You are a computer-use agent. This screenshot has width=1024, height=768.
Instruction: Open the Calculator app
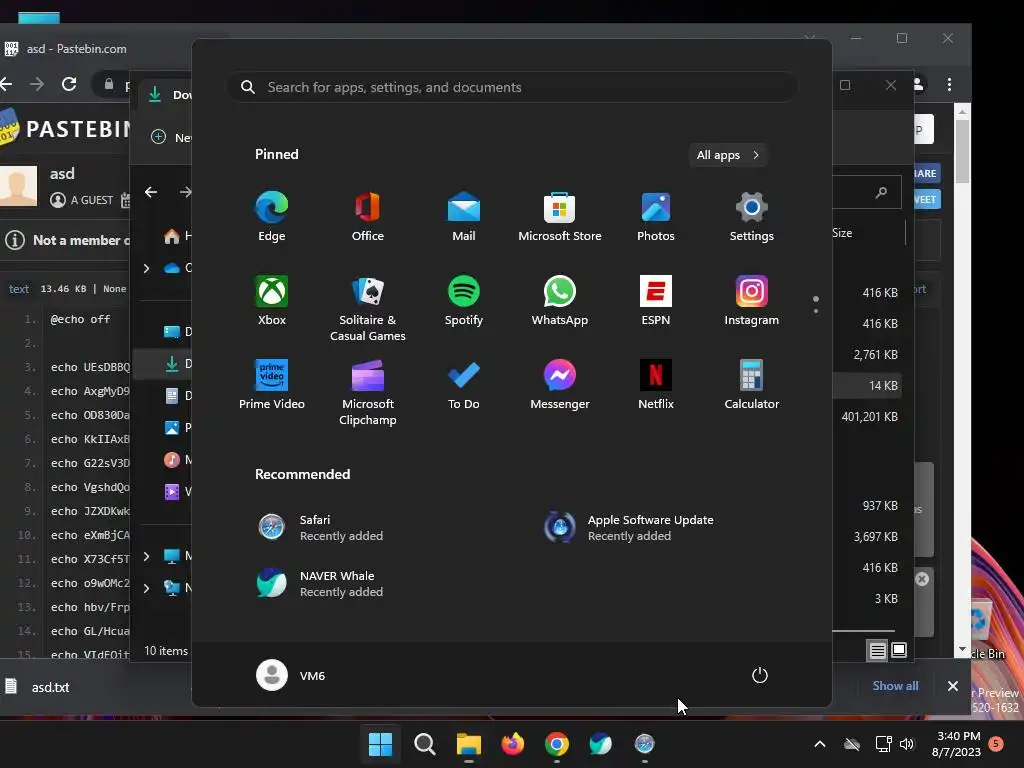[x=752, y=385]
